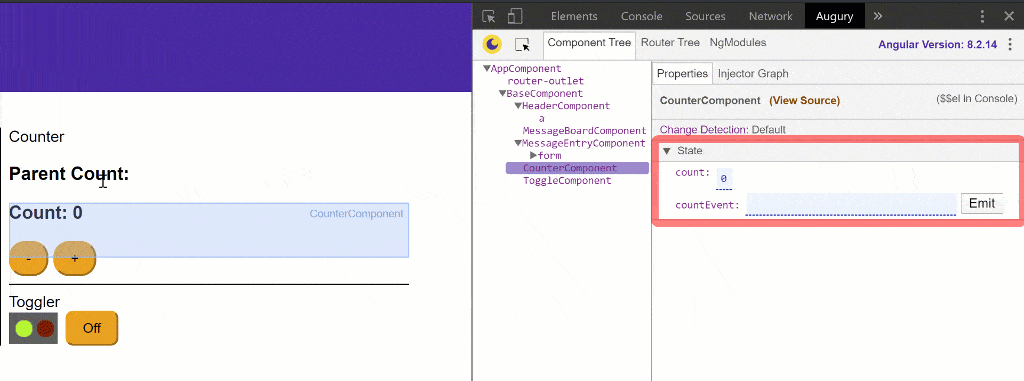Click the green toggler indicator light
The width and height of the screenshot is (1024, 381).
[24, 328]
